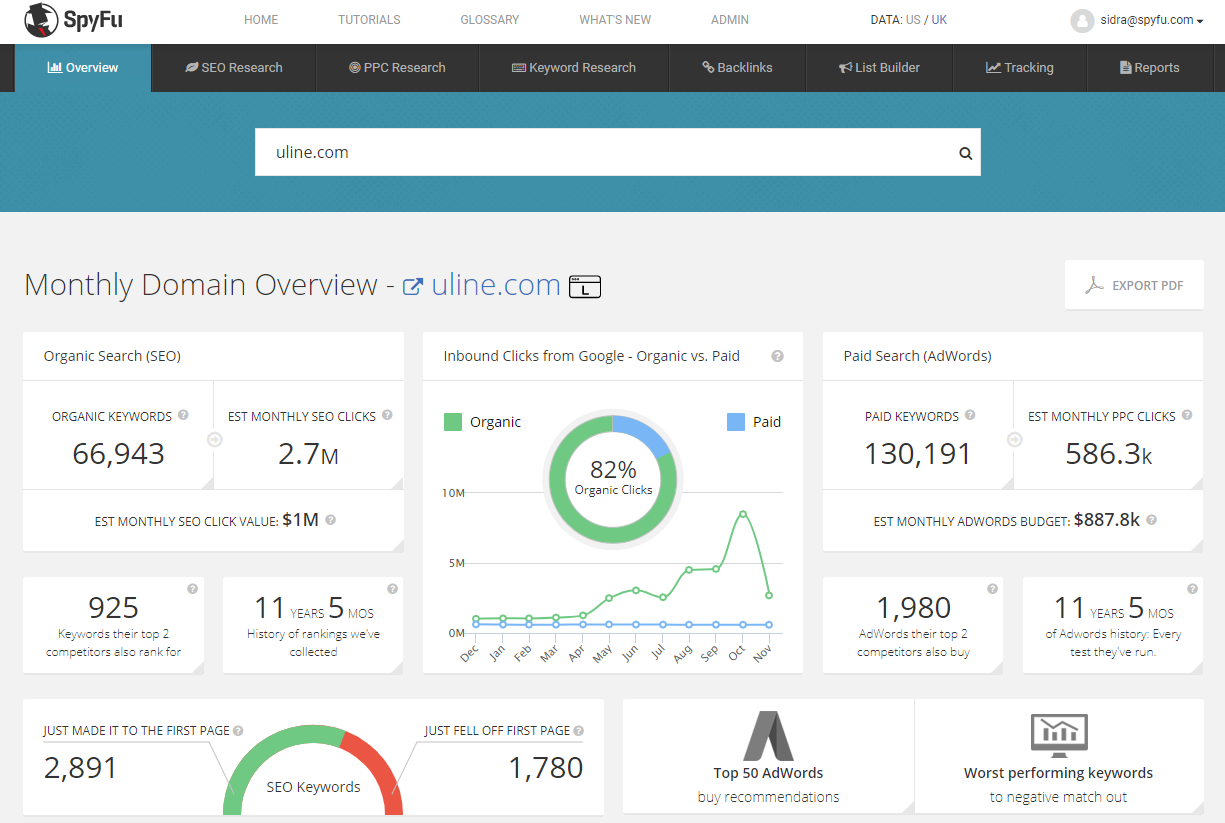1225x823 pixels.
Task: Open the Tutorials link in top navigation
Action: [369, 20]
